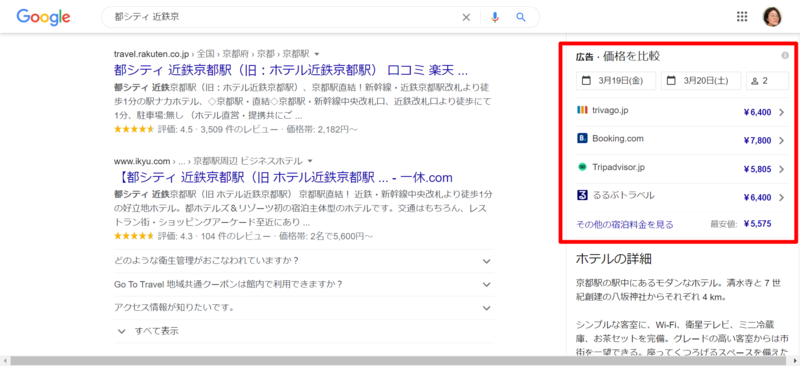This screenshot has width=800, height=366.
Task: Click the lowest price ¥5,575
Action: [x=758, y=224]
